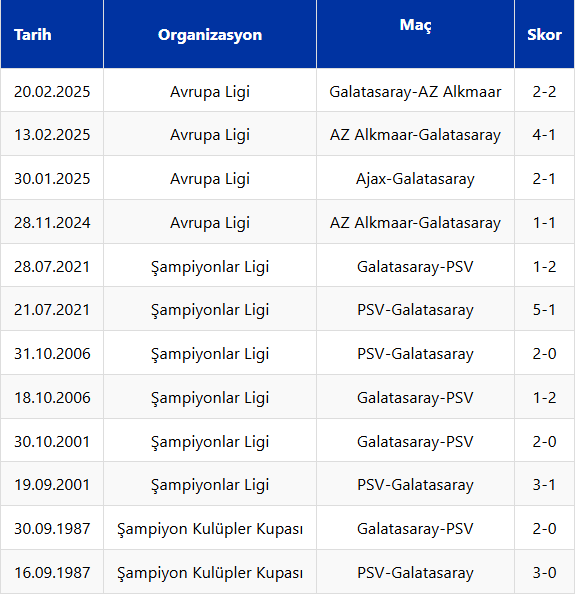This screenshot has width=577, height=596.
Task: Click the date 16.09.1987 cell
Action: [x=52, y=572]
